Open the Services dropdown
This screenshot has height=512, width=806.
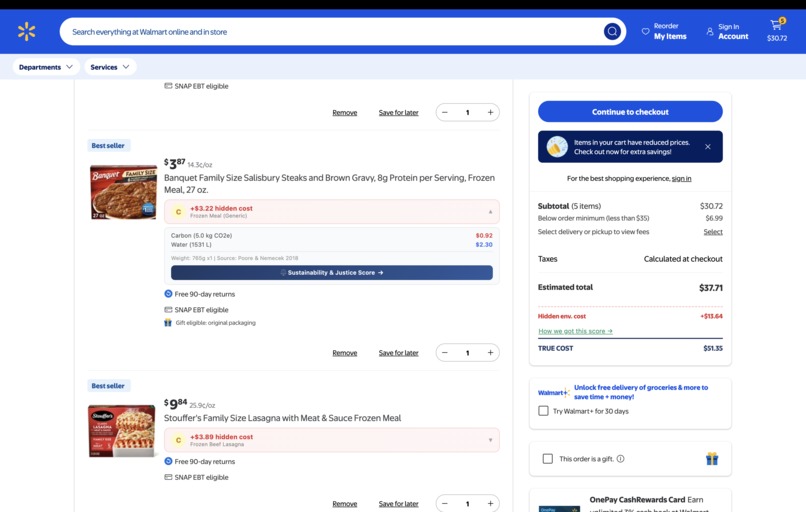(x=110, y=67)
